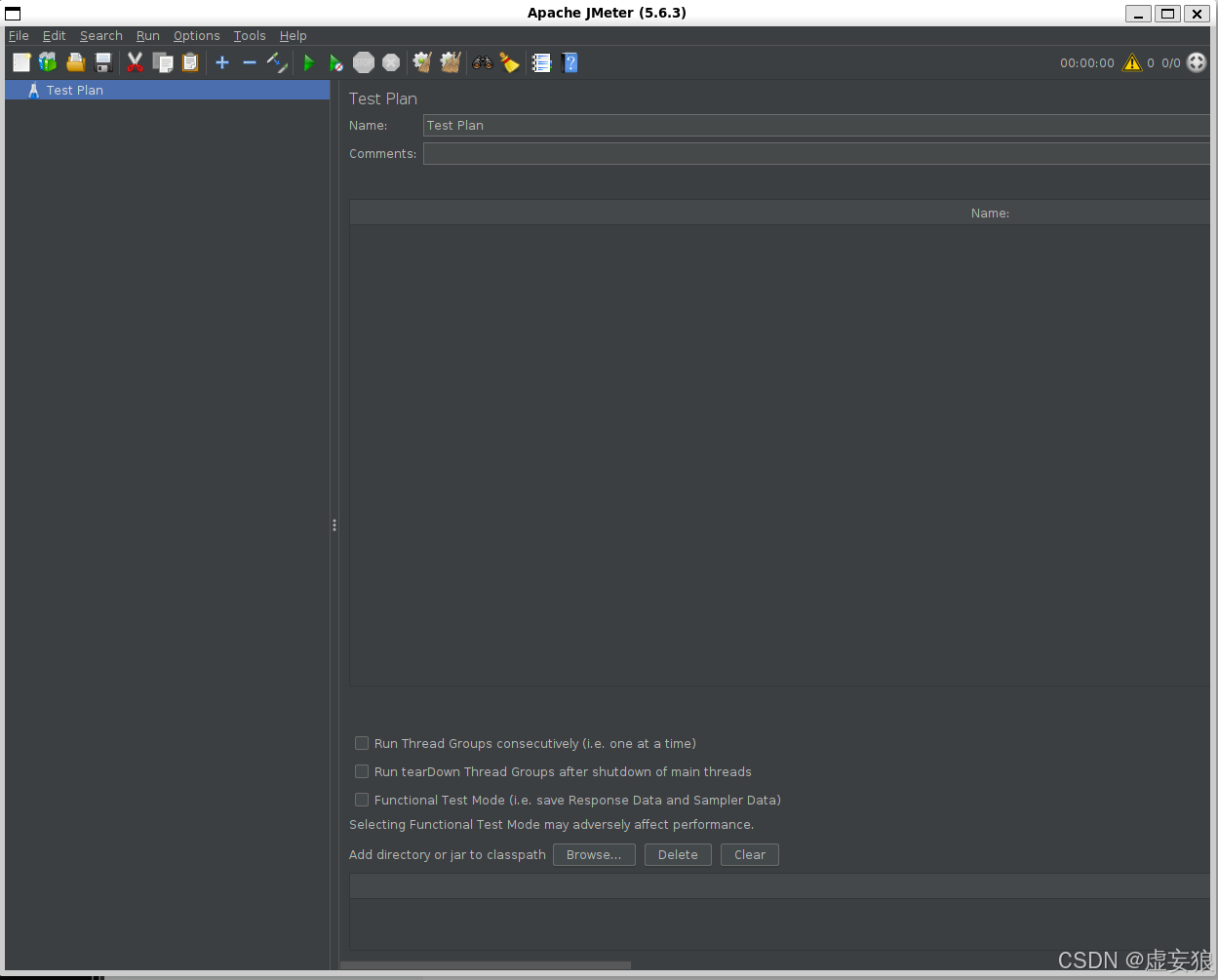Open the Search menu

(x=101, y=35)
